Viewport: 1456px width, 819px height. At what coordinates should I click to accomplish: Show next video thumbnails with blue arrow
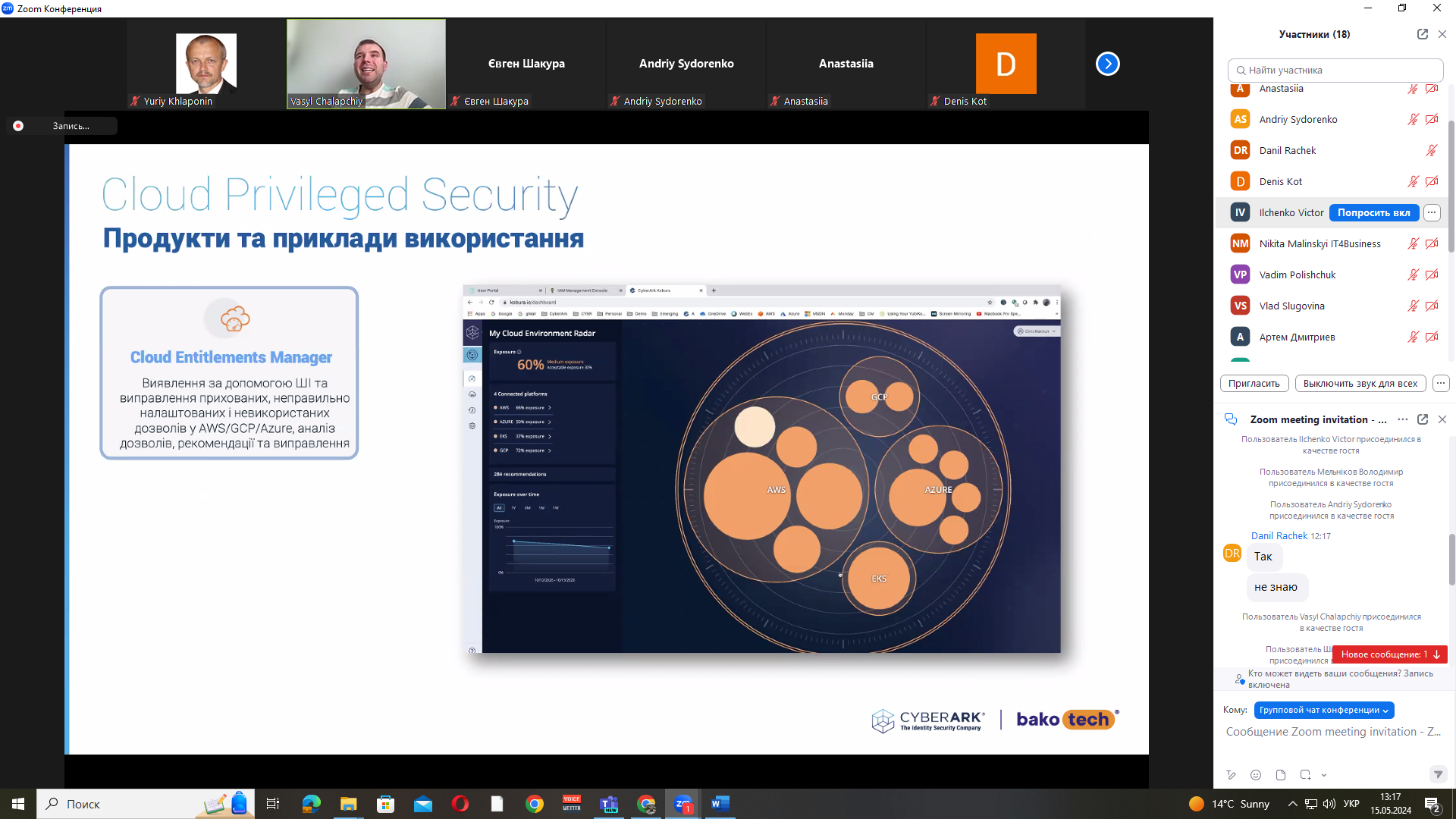coord(1107,64)
